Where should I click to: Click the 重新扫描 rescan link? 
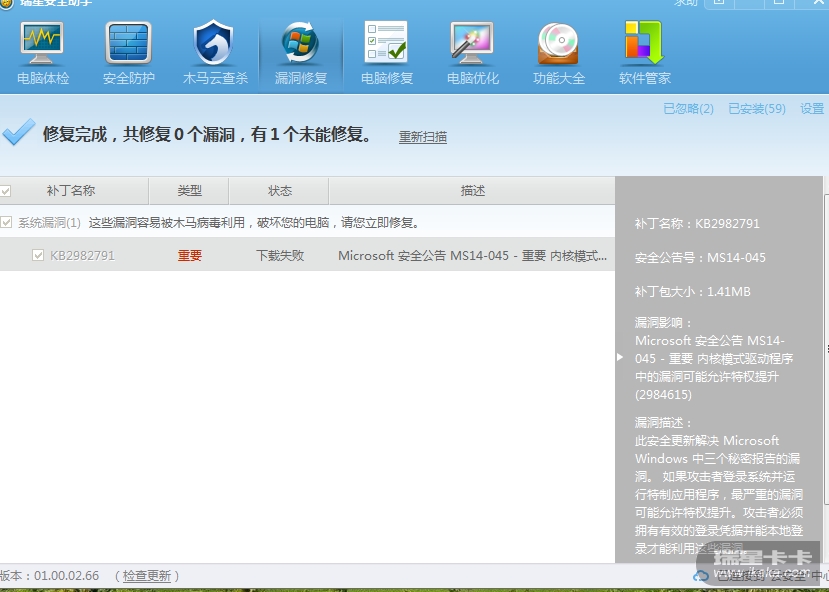[422, 137]
